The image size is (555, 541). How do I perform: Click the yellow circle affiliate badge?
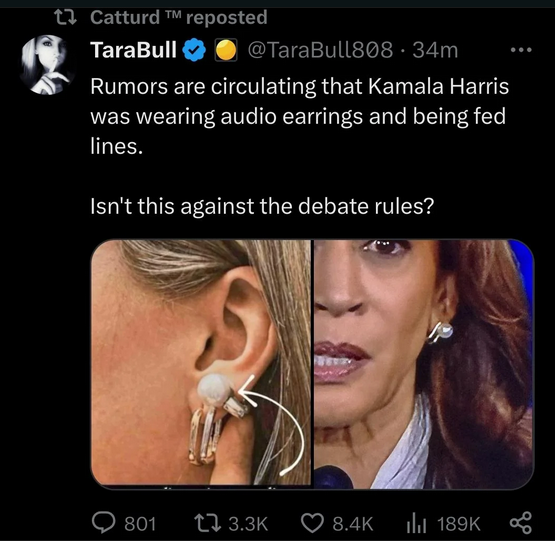pyautogui.click(x=225, y=50)
